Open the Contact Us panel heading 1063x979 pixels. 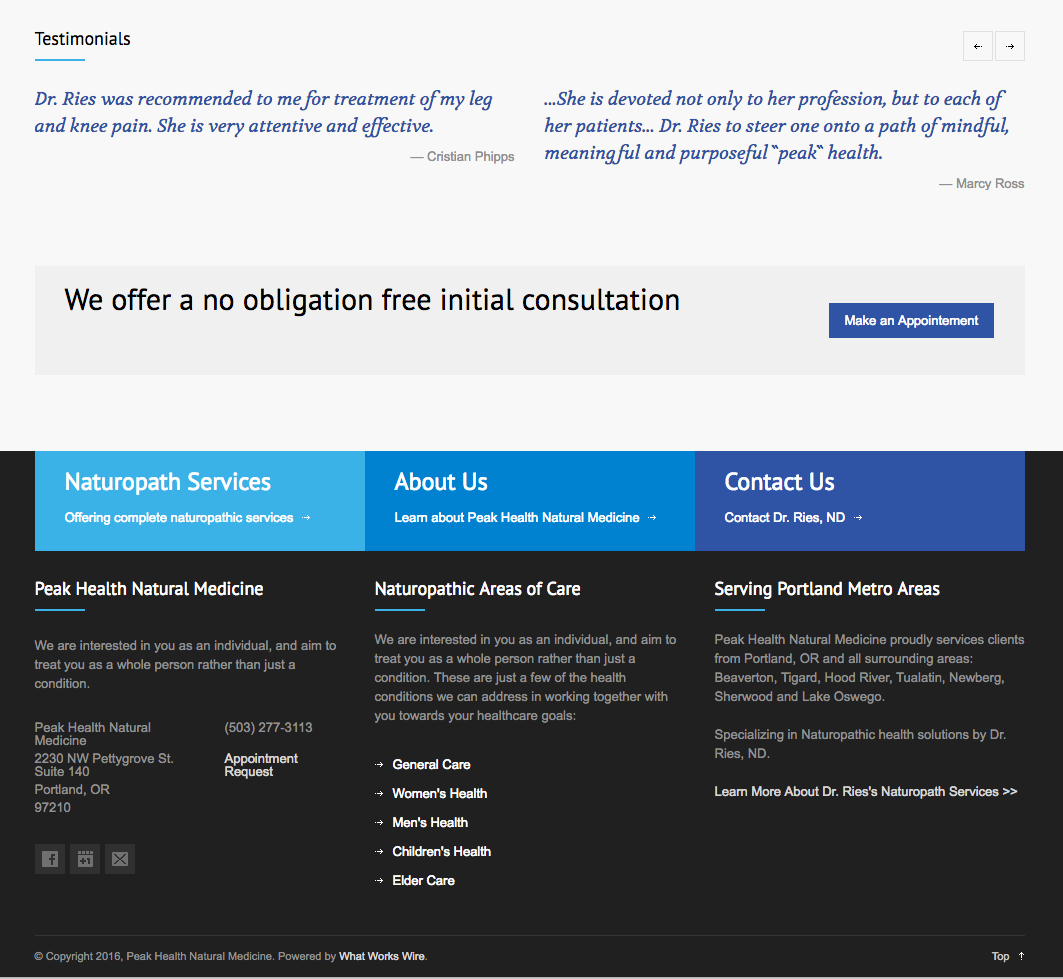pos(779,482)
